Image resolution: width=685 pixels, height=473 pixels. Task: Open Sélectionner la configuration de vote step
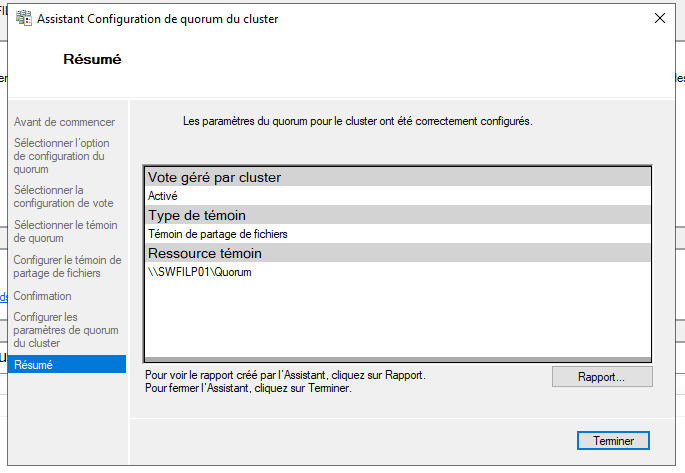63,197
